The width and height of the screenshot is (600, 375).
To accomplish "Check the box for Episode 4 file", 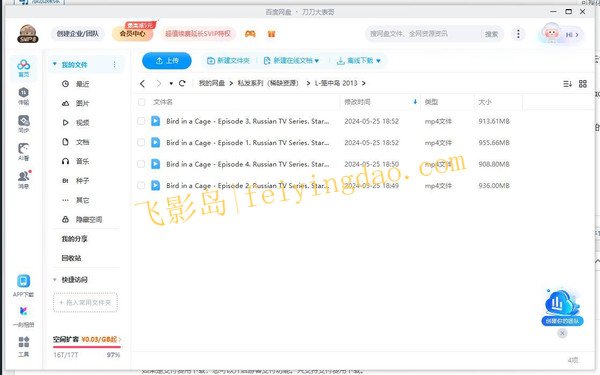I will click(141, 164).
